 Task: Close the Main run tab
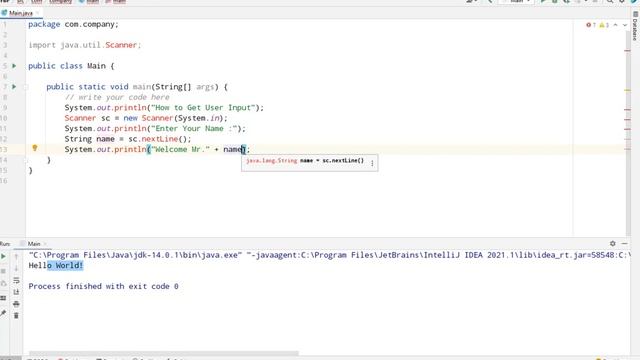coord(45,244)
